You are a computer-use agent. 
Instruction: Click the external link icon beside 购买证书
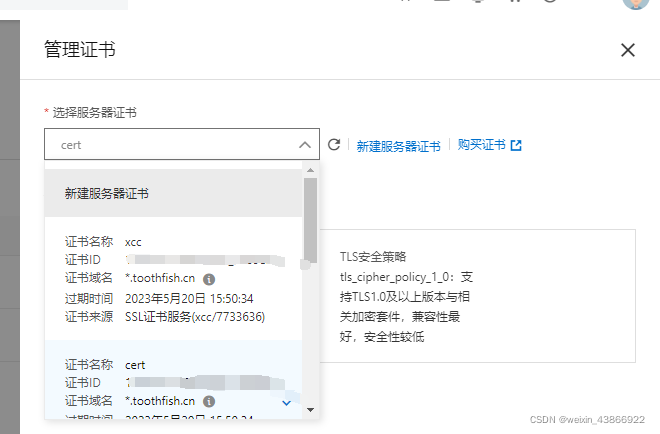516,145
